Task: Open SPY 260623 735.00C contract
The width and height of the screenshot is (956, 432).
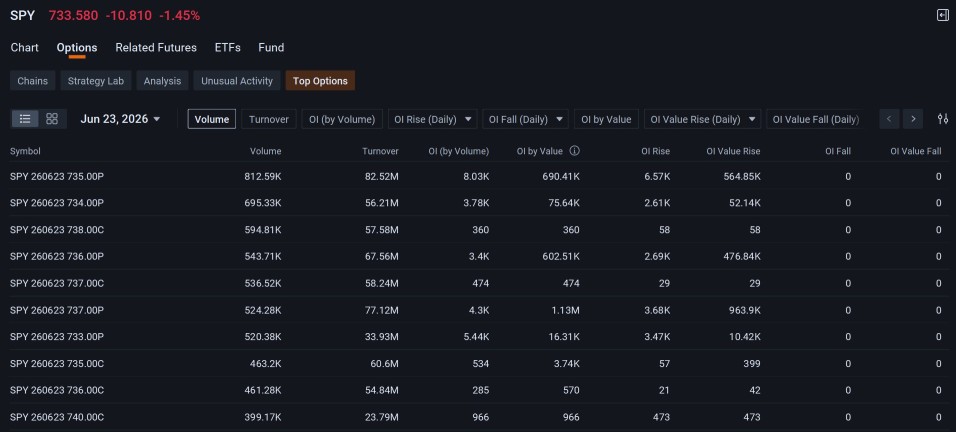Action: tap(57, 364)
